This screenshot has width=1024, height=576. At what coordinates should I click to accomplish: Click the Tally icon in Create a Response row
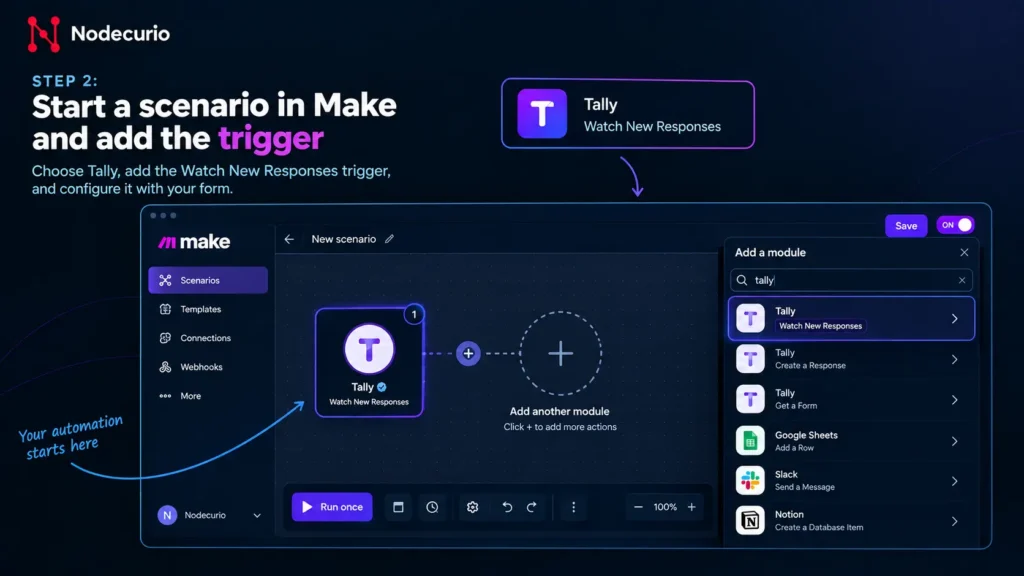[750, 359]
